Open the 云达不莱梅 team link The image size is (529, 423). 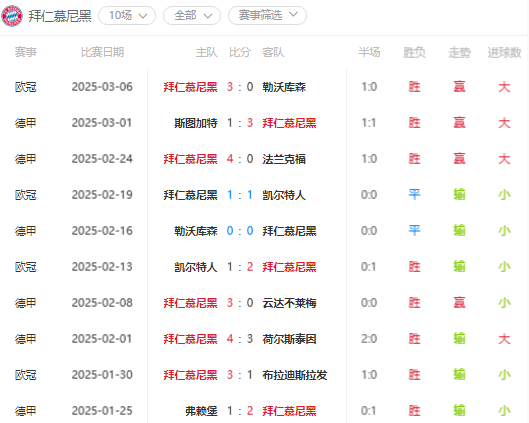(x=289, y=303)
